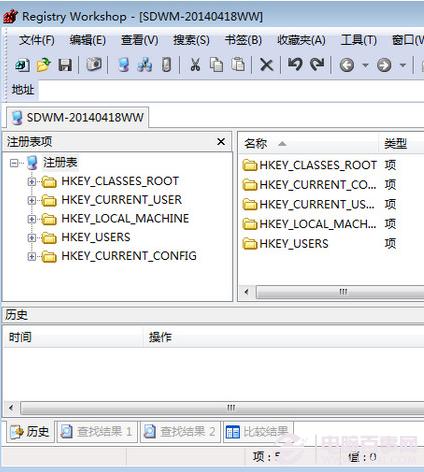
Task: Expand HKEY_CLASSES_ROOT in the tree
Action: [x=32, y=182]
